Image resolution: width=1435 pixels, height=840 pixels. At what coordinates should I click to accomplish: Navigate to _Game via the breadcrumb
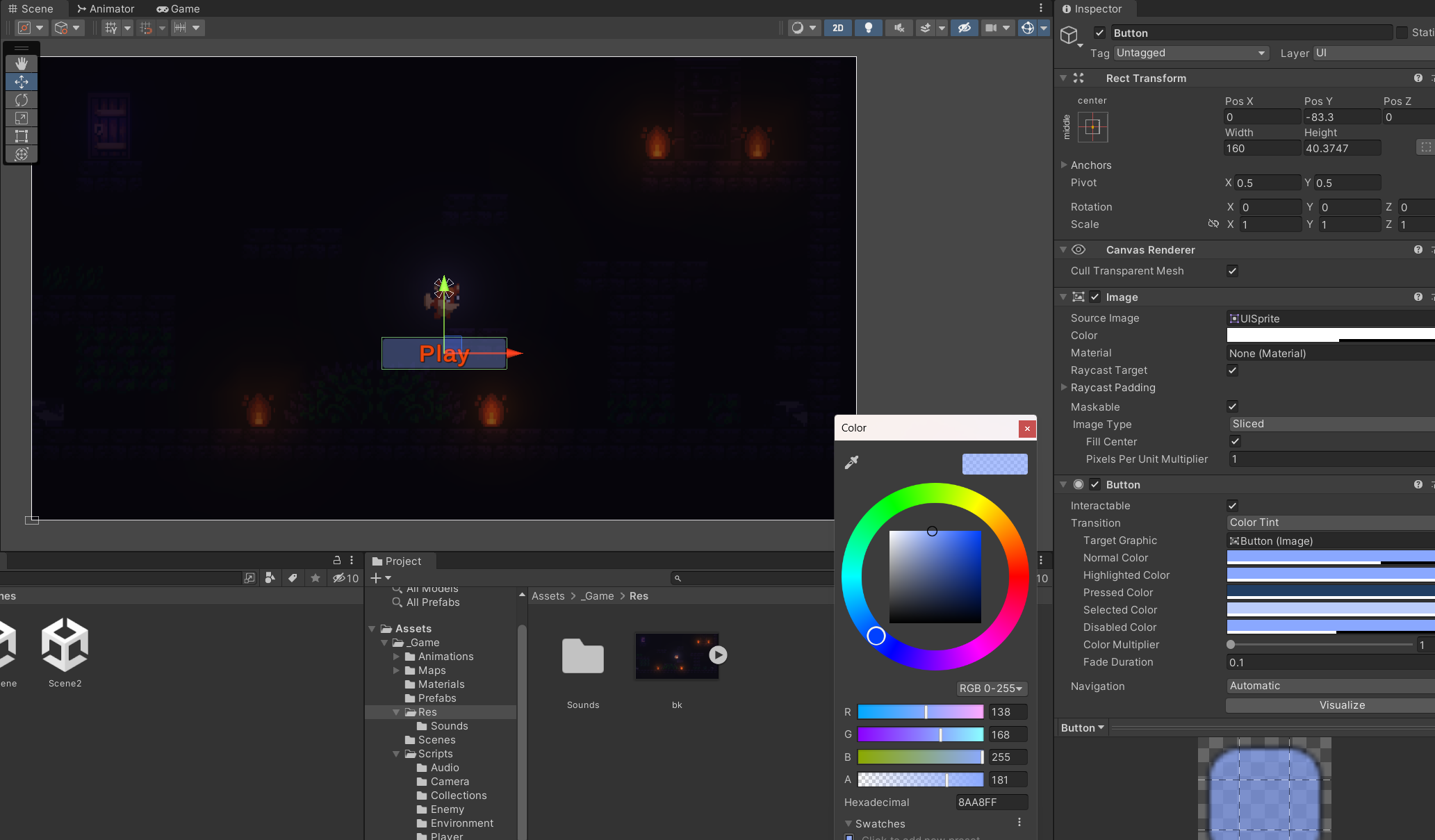click(596, 595)
